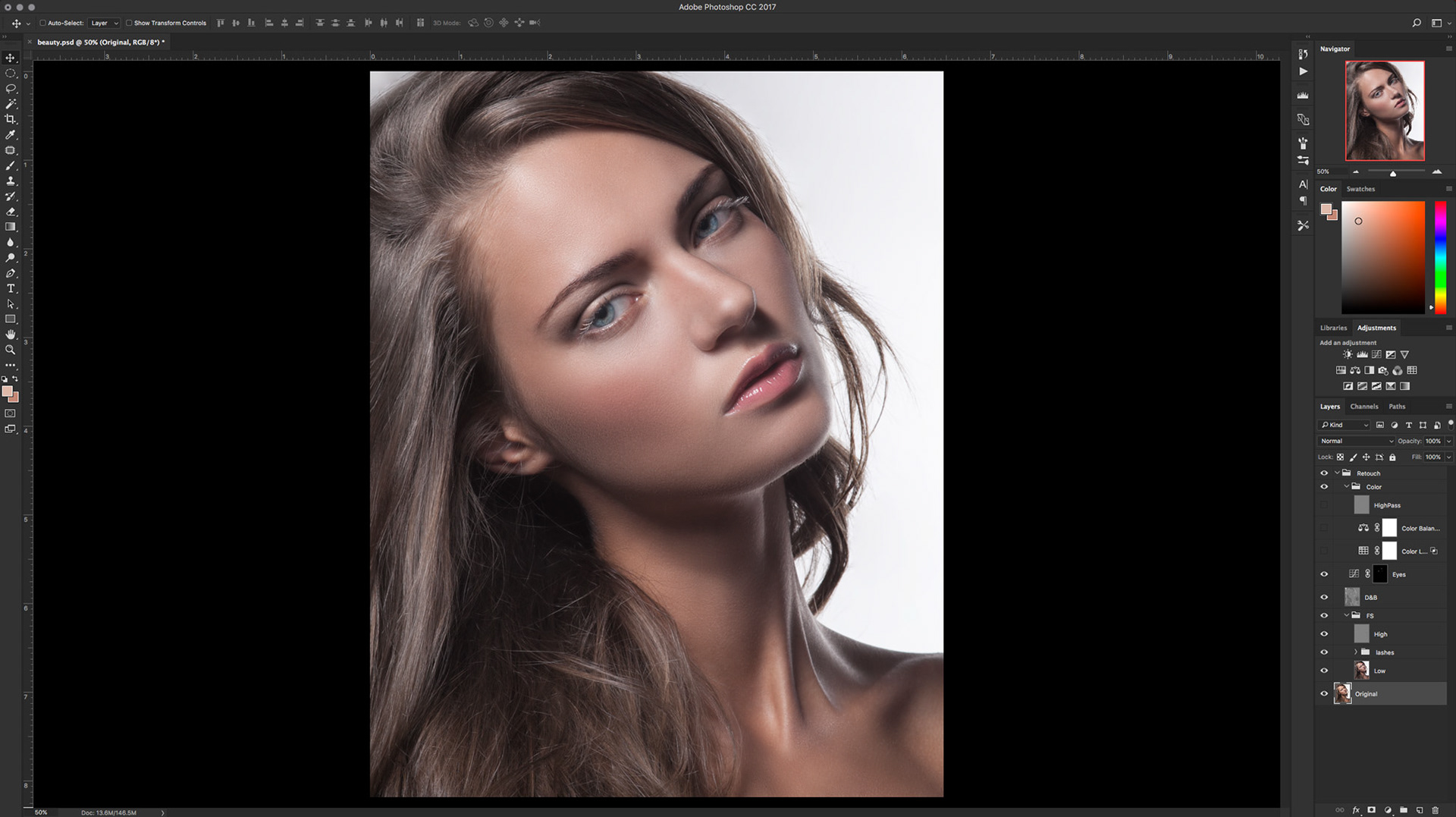This screenshot has height=817, width=1456.
Task: Open the layer filter Kind dropdown
Action: pyautogui.click(x=1344, y=425)
